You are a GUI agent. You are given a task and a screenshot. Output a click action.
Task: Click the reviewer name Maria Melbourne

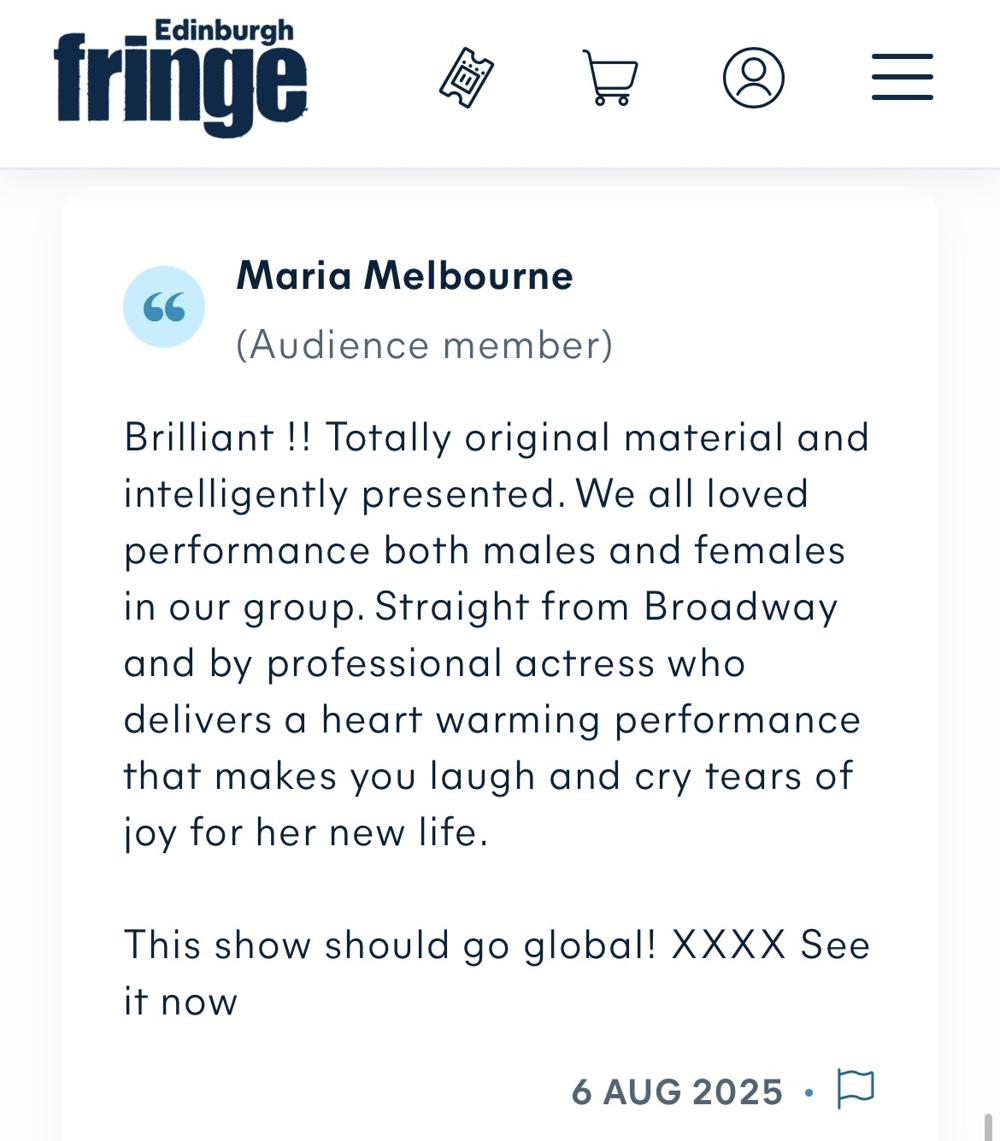(404, 276)
